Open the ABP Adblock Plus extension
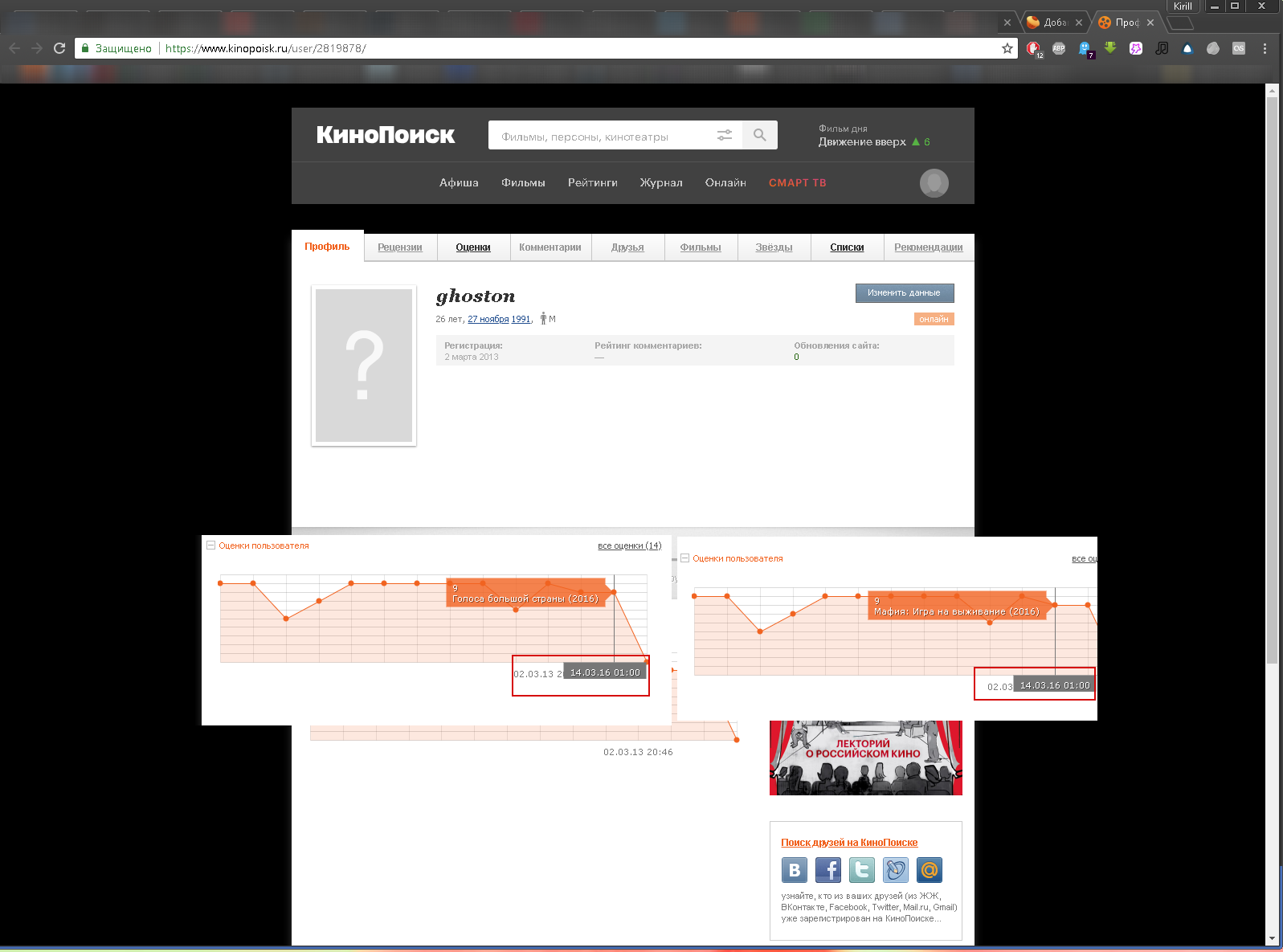Viewport: 1283px width, 952px height. coord(1059,48)
